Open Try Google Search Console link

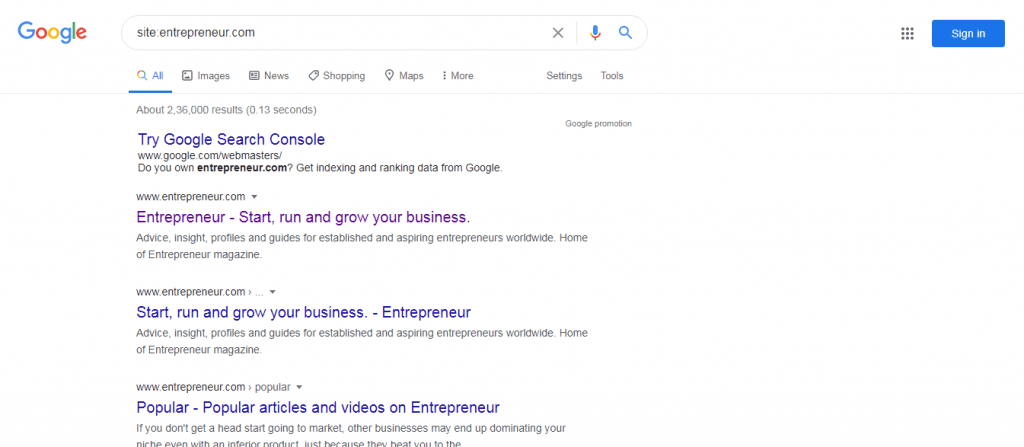click(x=231, y=139)
